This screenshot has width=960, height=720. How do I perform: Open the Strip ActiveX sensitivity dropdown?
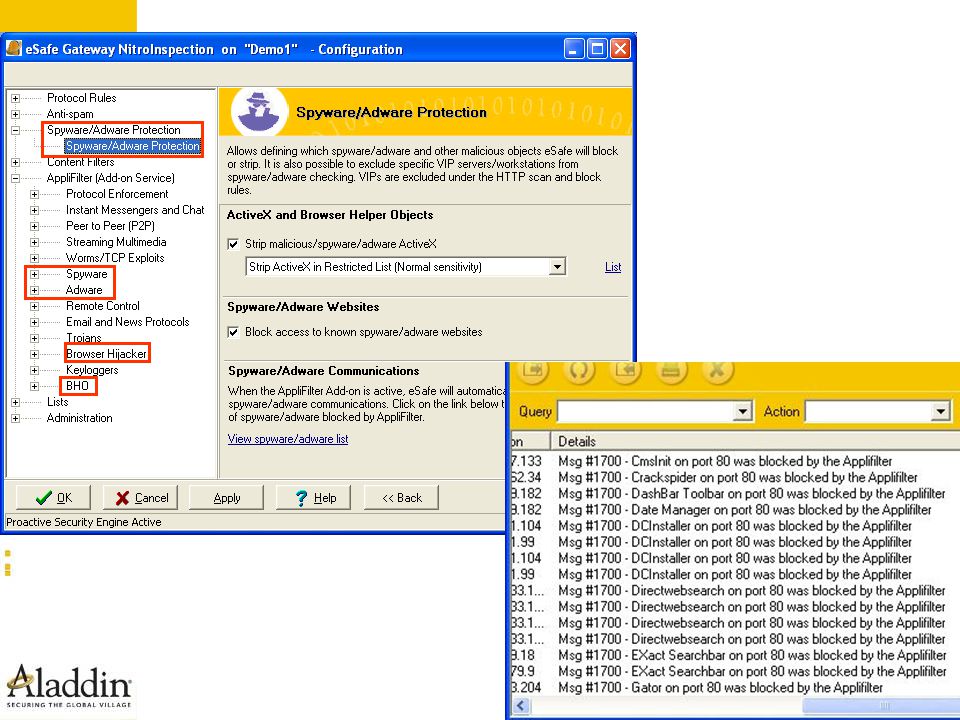pyautogui.click(x=557, y=266)
